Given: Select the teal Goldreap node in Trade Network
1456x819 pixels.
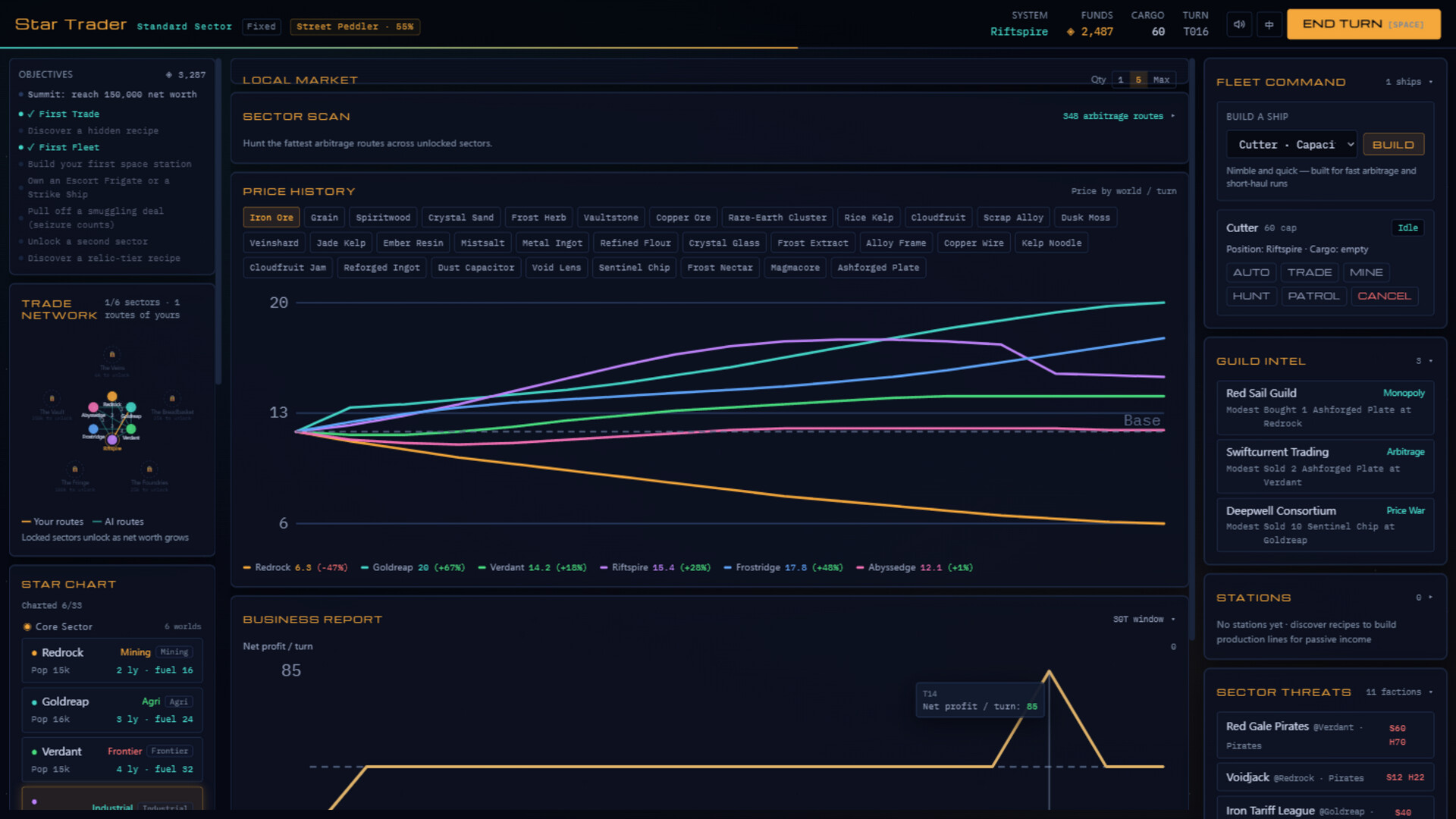Looking at the screenshot, I should (131, 407).
